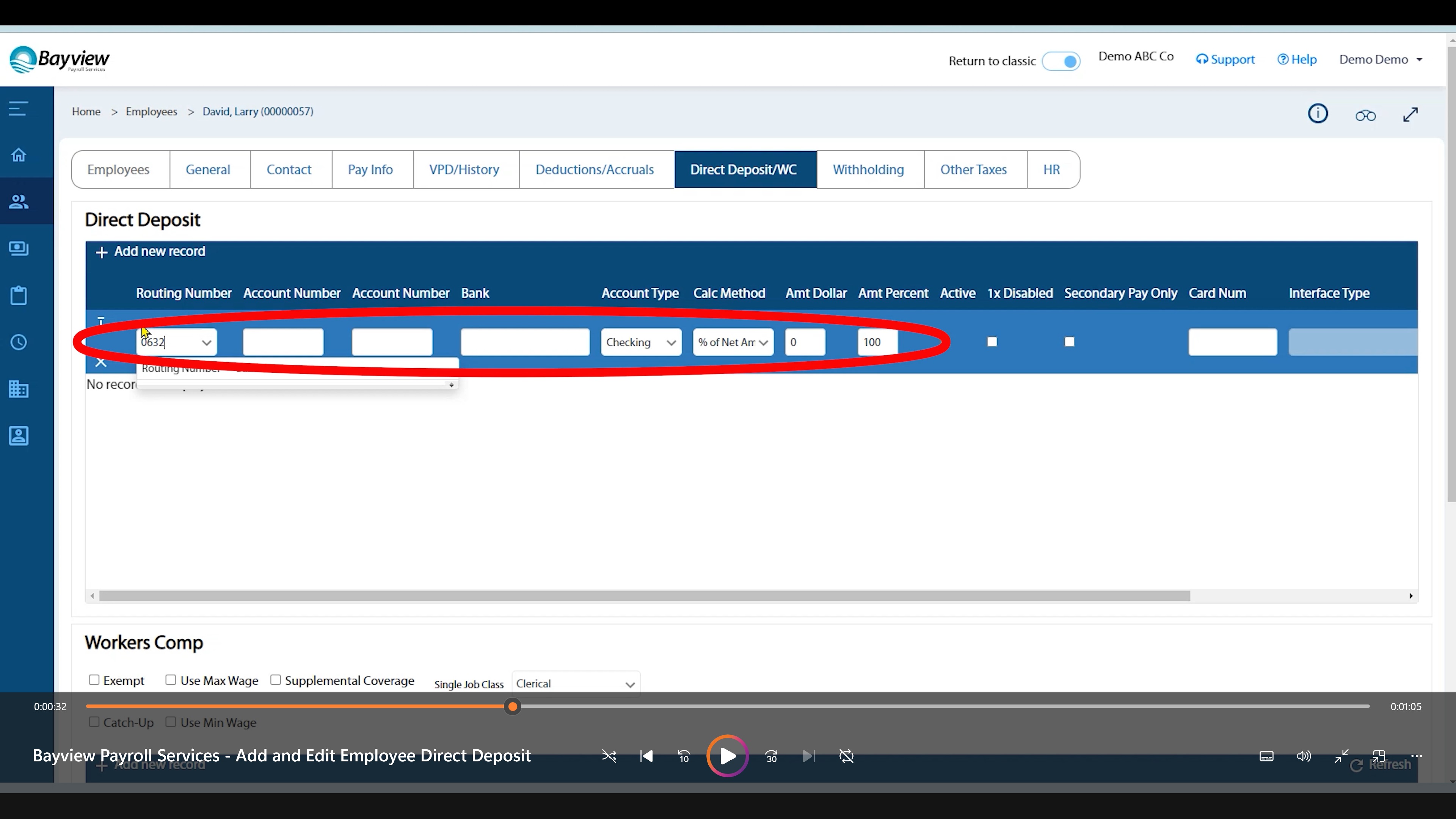Switch to the Withholding tab
This screenshot has height=819, width=1456.
click(868, 169)
